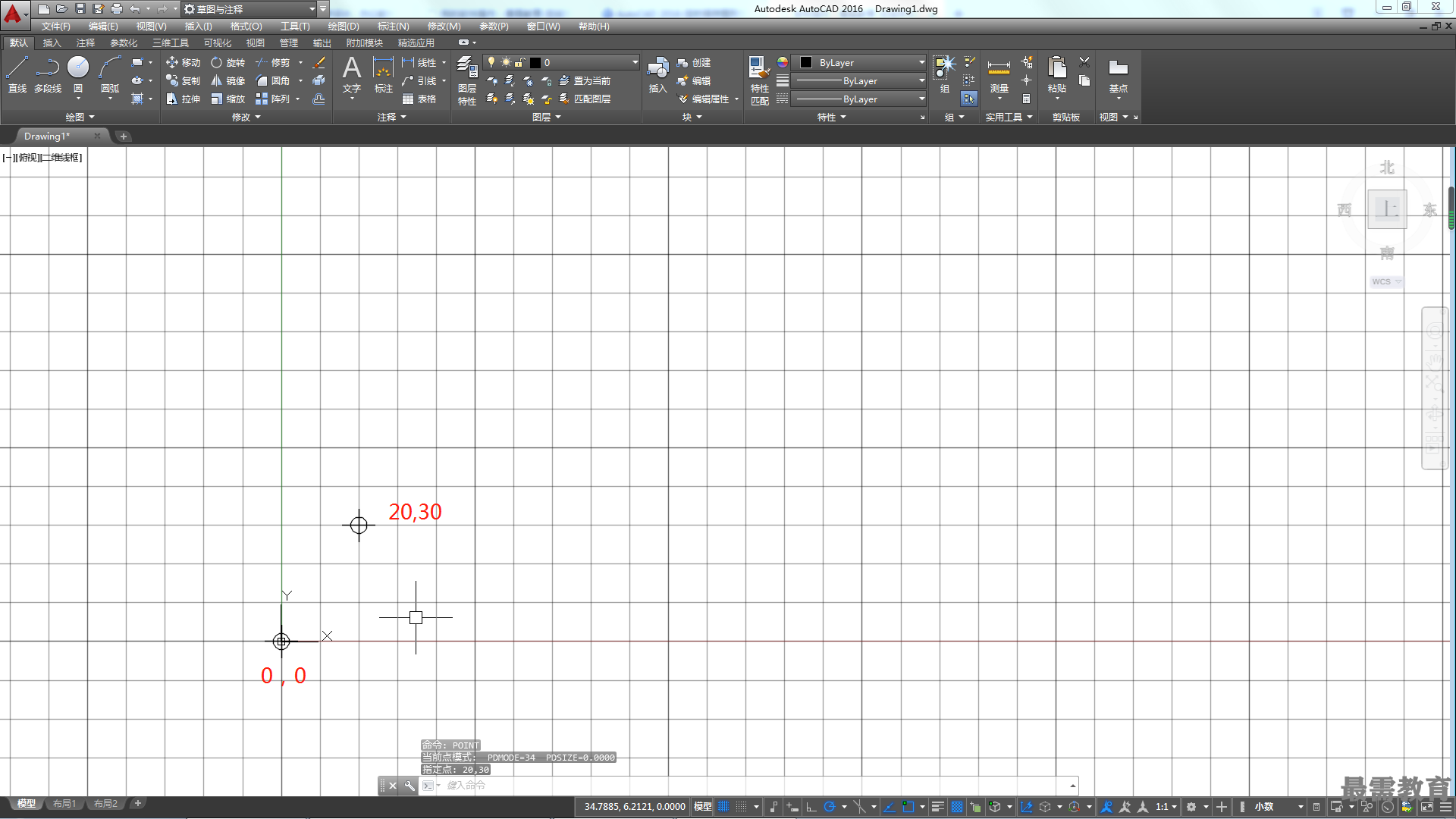Toggle dynamic input in status bar
Screen dimensions: 1456x819
[792, 807]
